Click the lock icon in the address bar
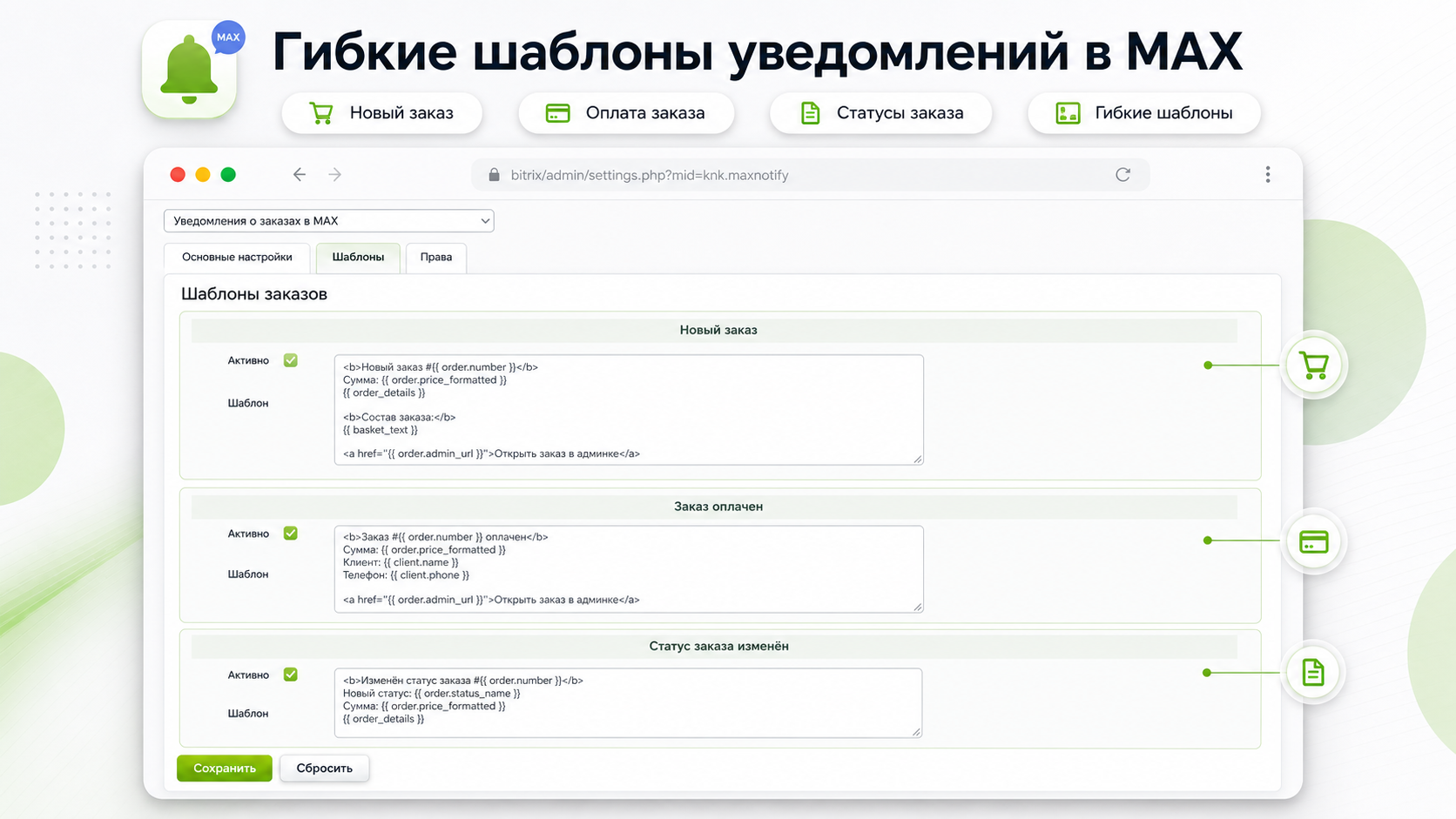The height and width of the screenshot is (819, 1456). coord(494,175)
